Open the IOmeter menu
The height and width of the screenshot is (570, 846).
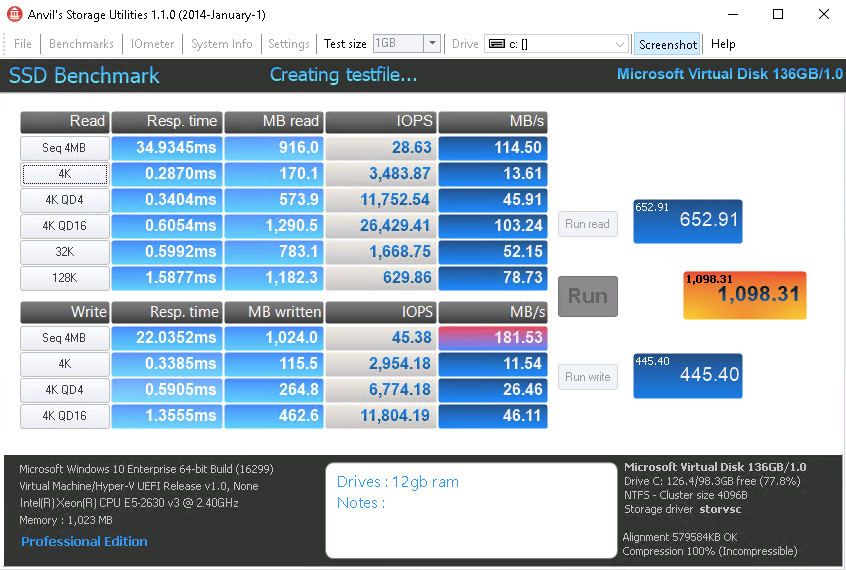coord(153,44)
